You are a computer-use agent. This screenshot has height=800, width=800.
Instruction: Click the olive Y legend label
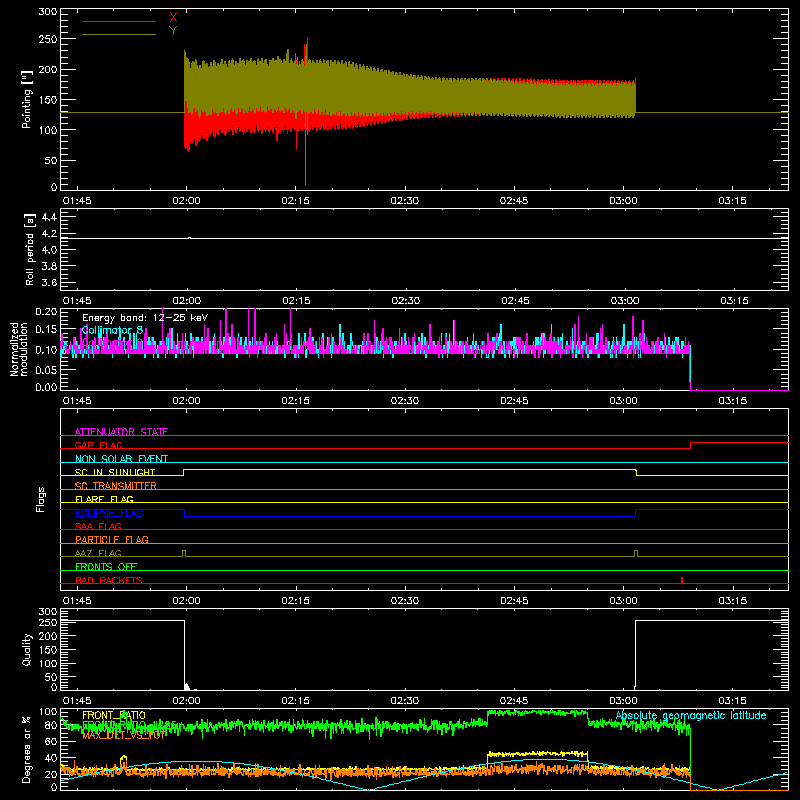click(173, 31)
